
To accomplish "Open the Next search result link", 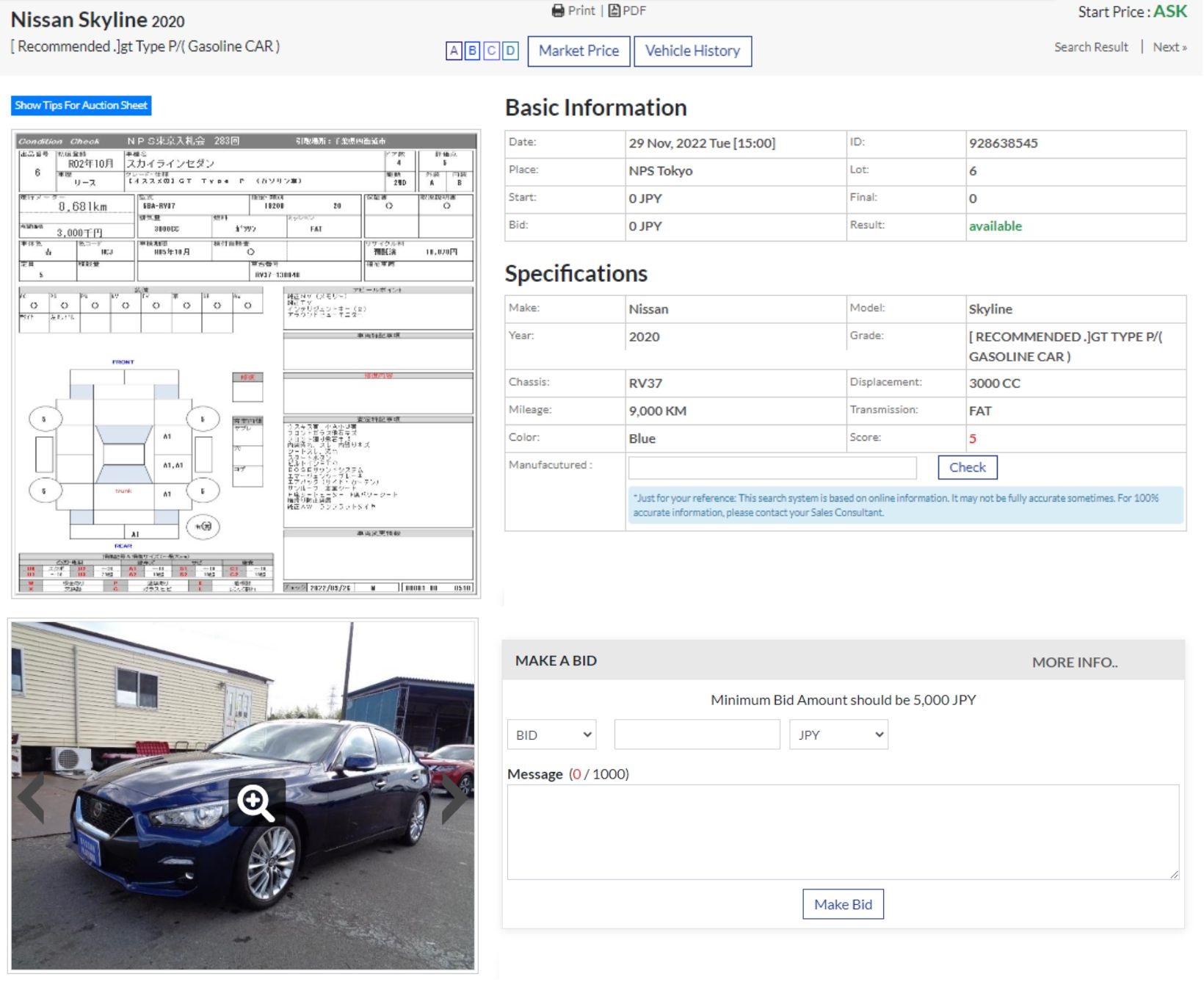I will tap(1169, 46).
